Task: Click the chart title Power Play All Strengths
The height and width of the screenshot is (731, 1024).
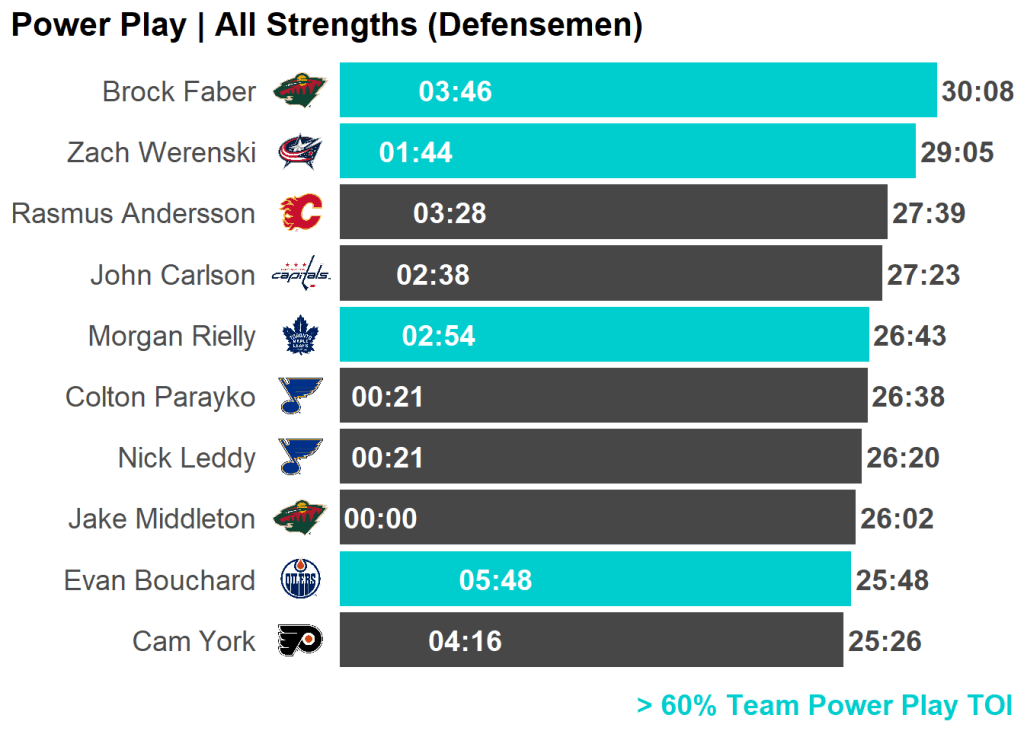Action: coord(326,26)
